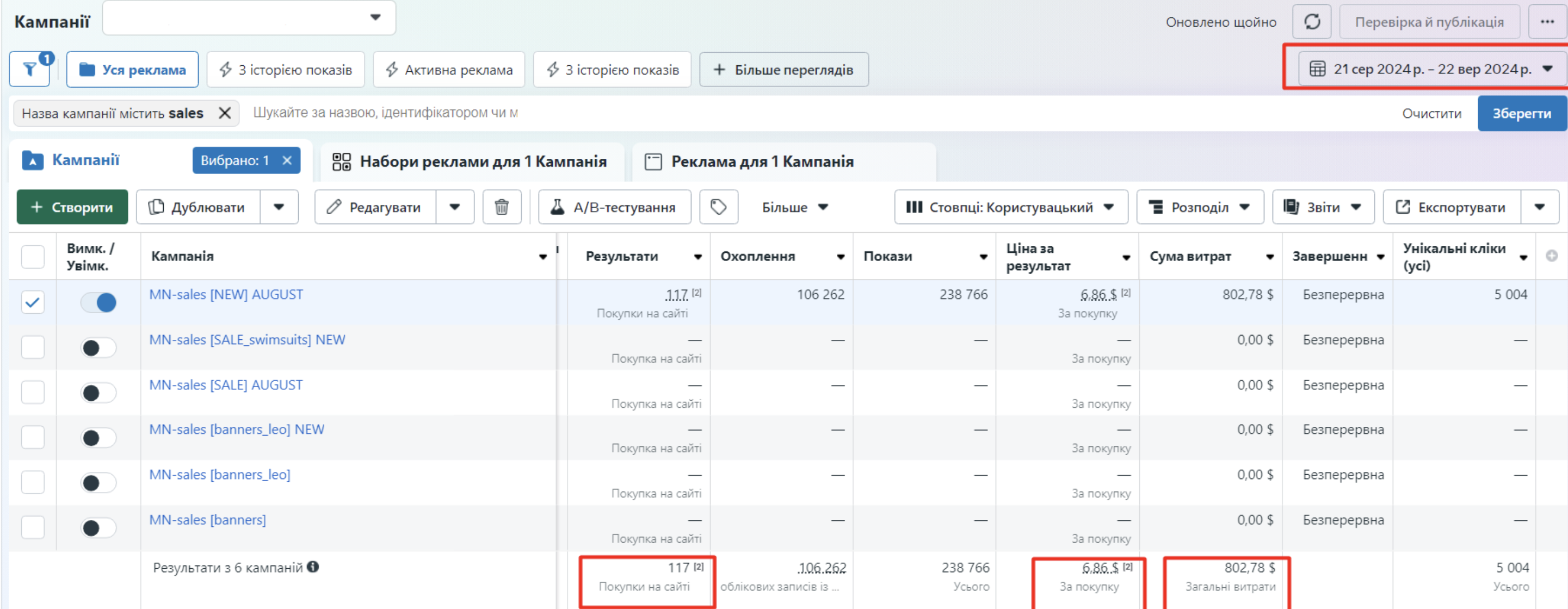Click the trash delete icon

(502, 207)
